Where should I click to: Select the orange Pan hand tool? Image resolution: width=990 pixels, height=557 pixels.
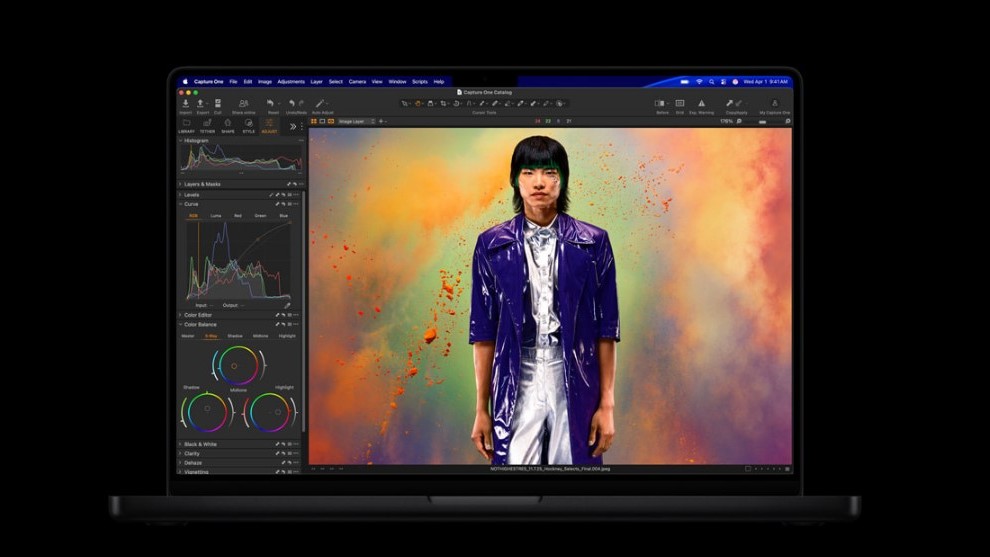[417, 103]
